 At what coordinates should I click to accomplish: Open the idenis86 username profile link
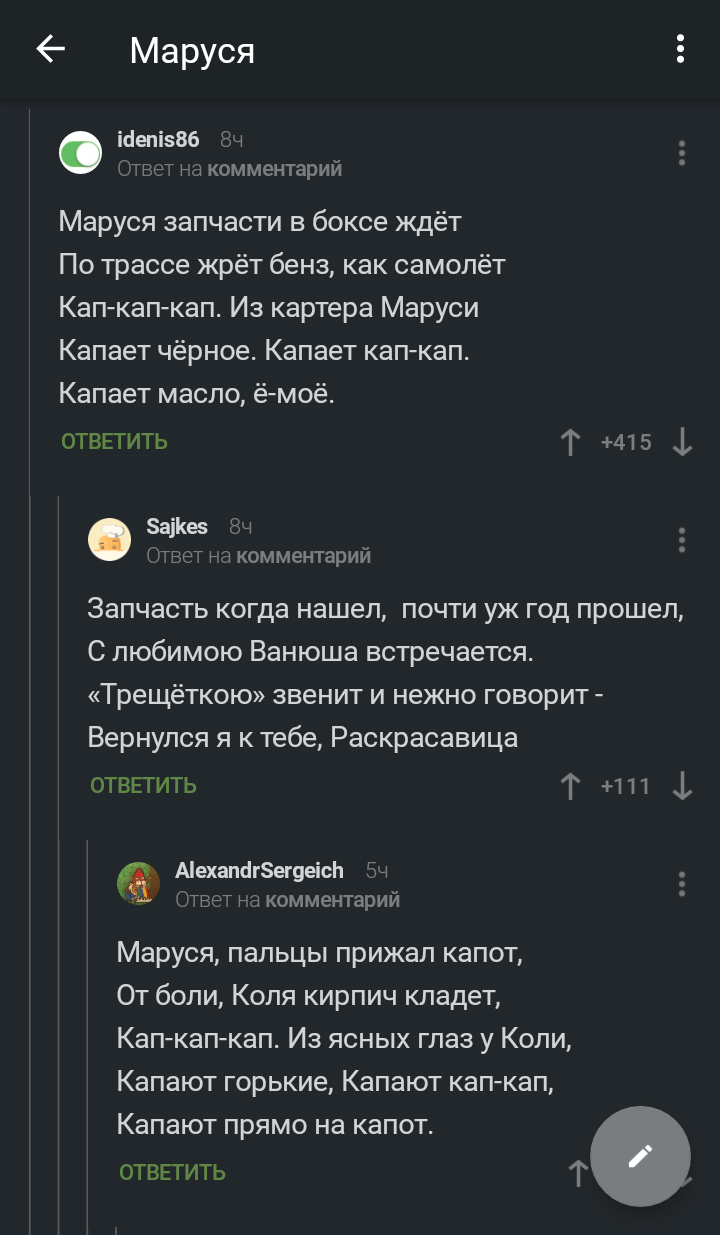point(158,140)
